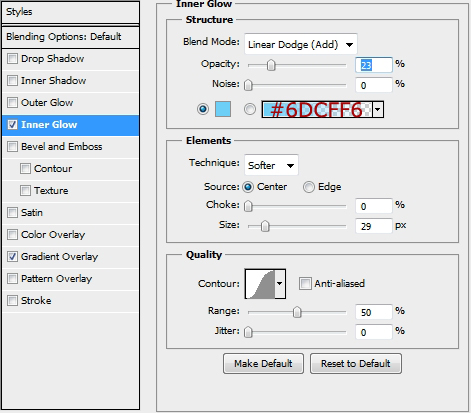
Task: Click the gradient preview bar
Action: (317, 109)
